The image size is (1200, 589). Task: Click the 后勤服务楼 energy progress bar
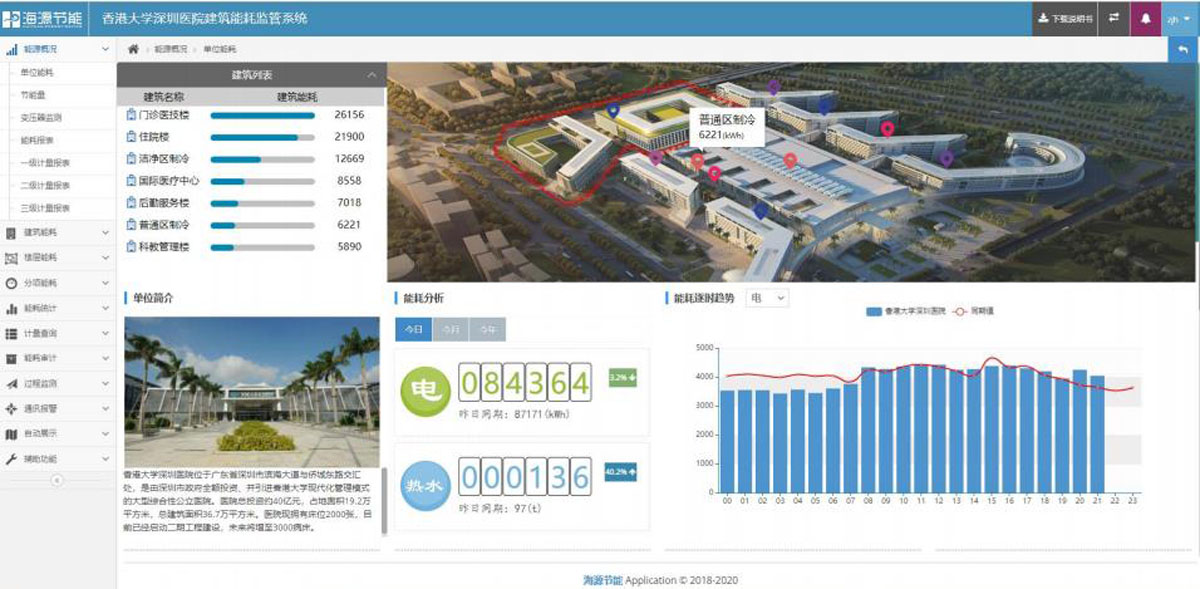click(x=262, y=203)
